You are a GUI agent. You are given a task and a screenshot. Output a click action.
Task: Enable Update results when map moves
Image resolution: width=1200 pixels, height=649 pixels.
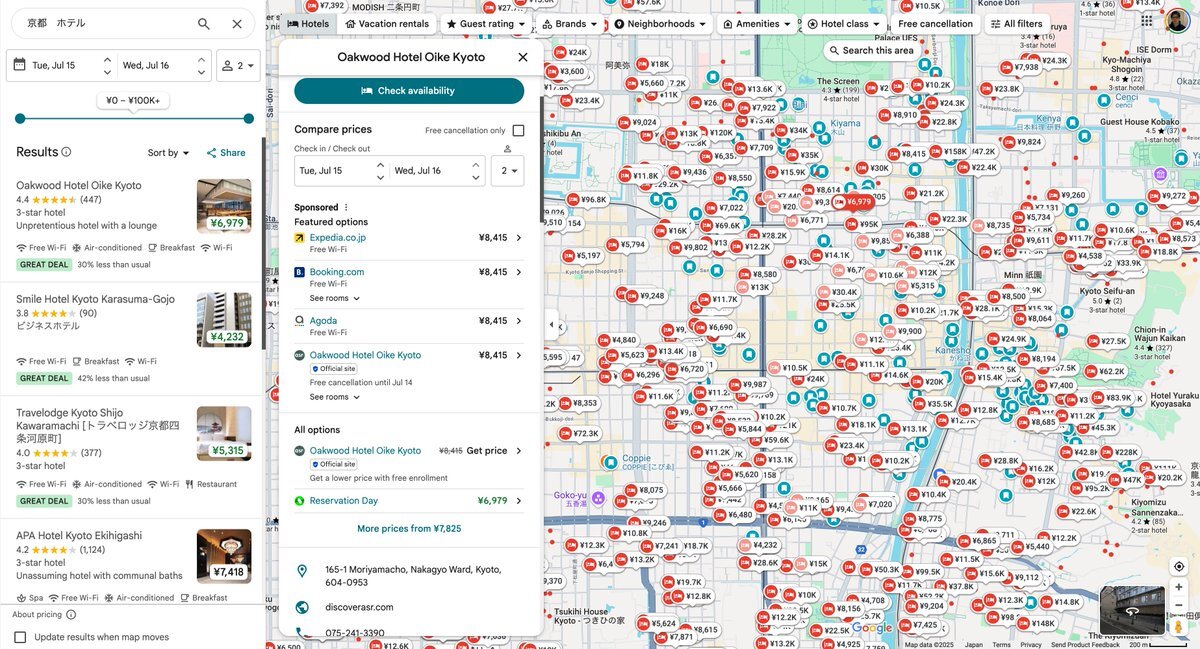pyautogui.click(x=20, y=637)
